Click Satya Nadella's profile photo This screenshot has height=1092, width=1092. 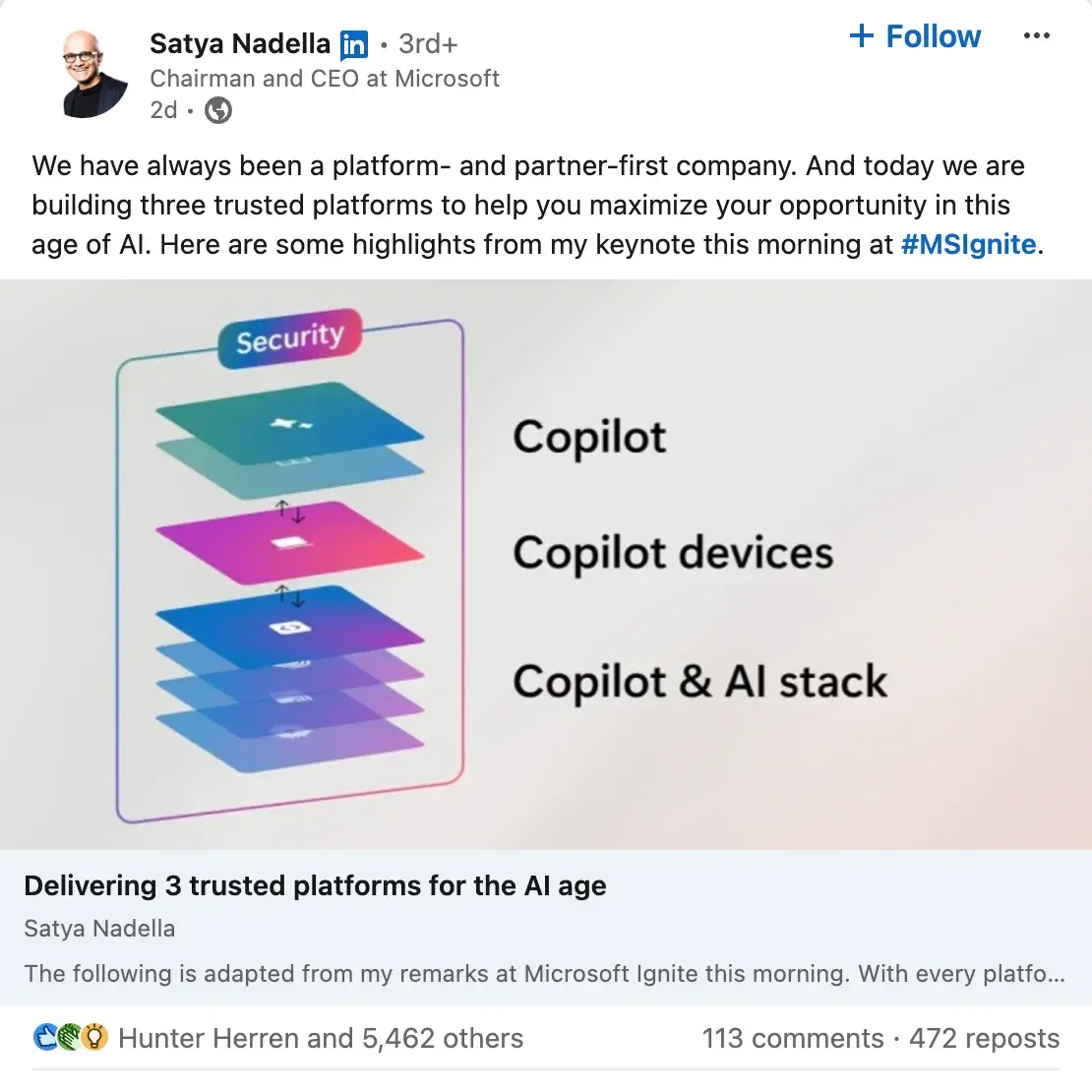(x=94, y=74)
